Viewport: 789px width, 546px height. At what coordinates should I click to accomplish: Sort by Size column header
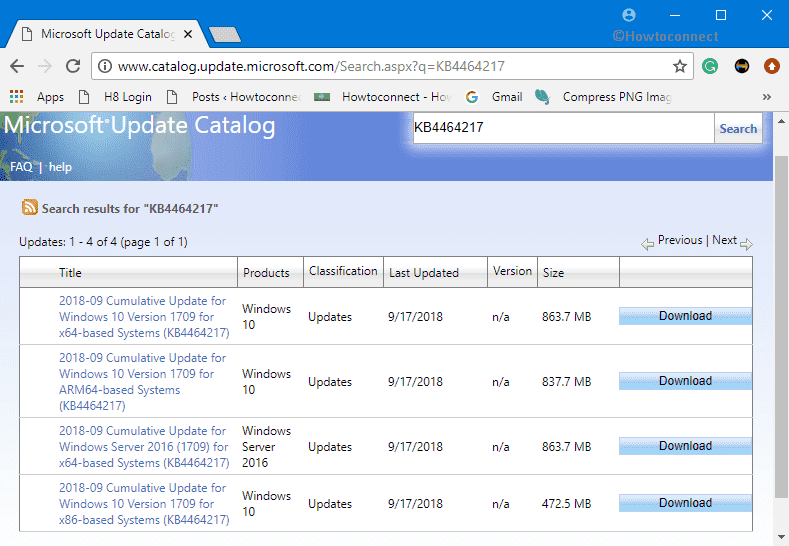point(553,273)
